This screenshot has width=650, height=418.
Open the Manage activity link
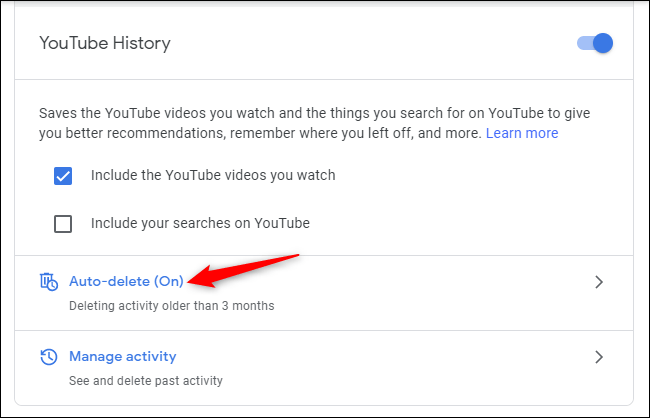tap(123, 356)
